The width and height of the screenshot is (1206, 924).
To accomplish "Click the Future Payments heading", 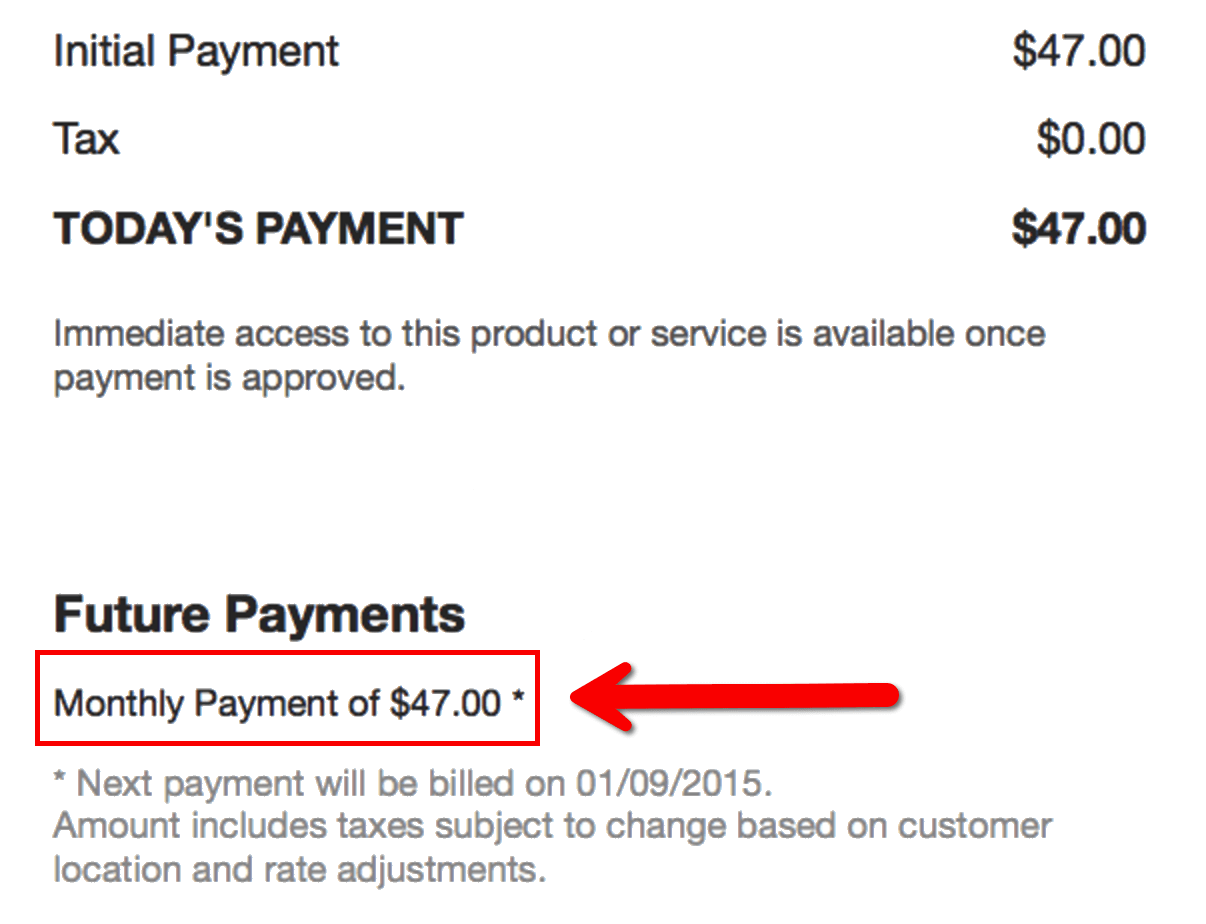I will tap(259, 613).
